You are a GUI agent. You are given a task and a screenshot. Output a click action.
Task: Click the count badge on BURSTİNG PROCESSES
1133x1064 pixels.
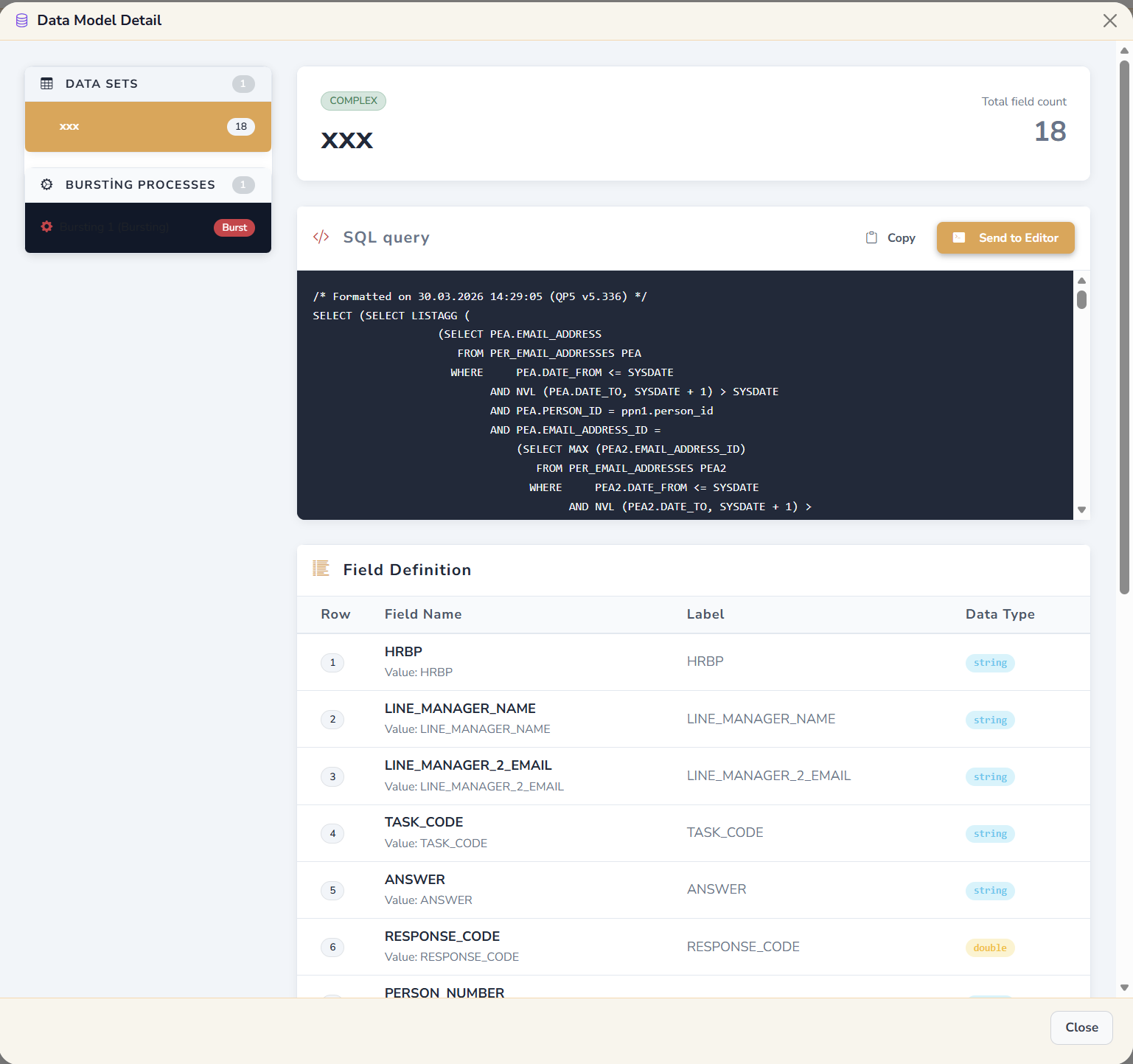tap(243, 185)
